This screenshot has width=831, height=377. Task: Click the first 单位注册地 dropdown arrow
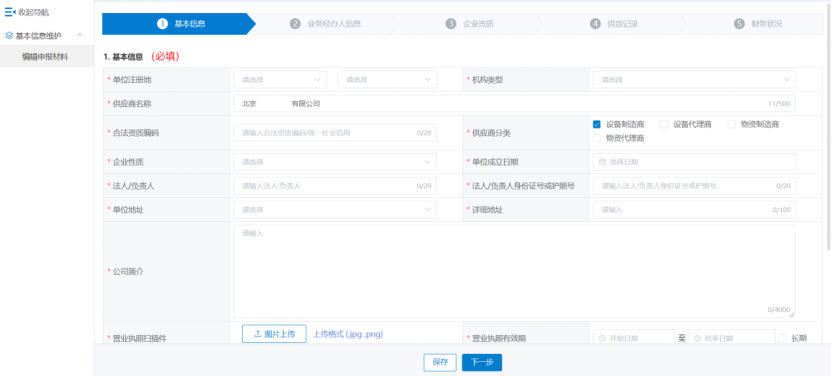[317, 80]
